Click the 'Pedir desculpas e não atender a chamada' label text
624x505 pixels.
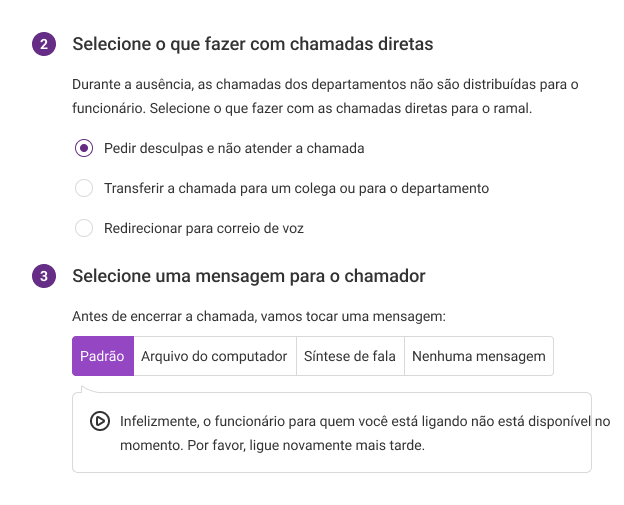pyautogui.click(x=234, y=148)
